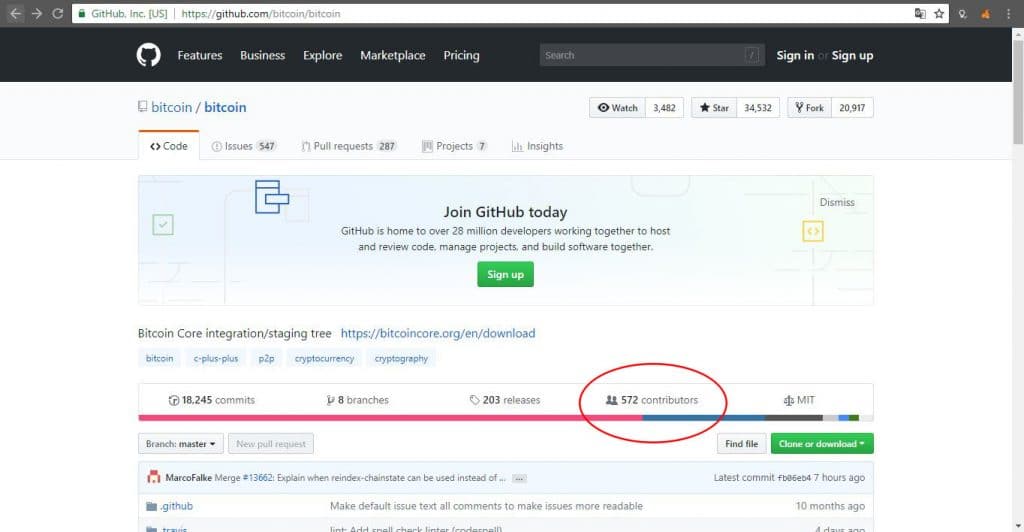The image size is (1024, 532).
Task: Open the .github folder link
Action: tap(177, 506)
